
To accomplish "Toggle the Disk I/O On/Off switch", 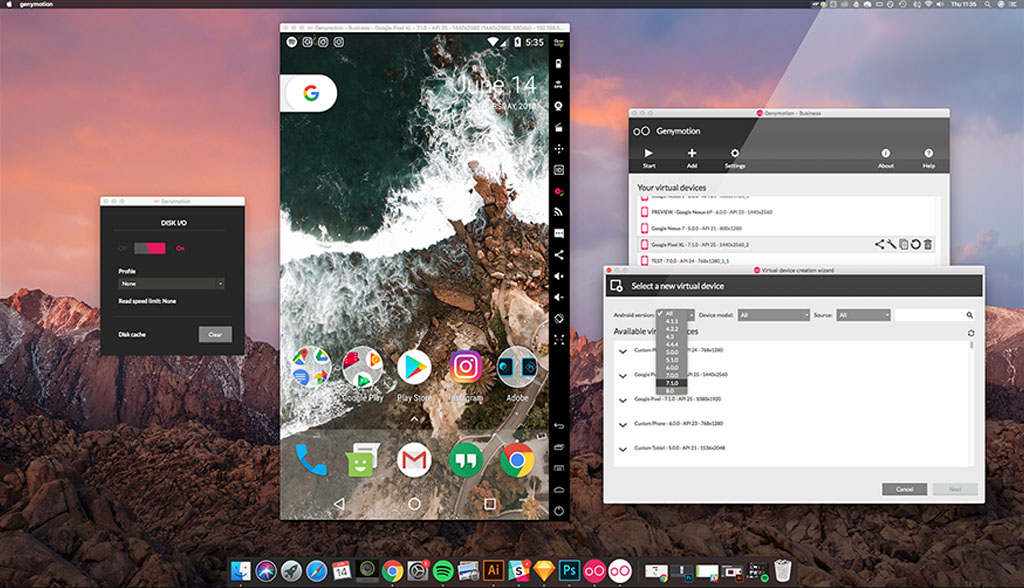I will 152,247.
